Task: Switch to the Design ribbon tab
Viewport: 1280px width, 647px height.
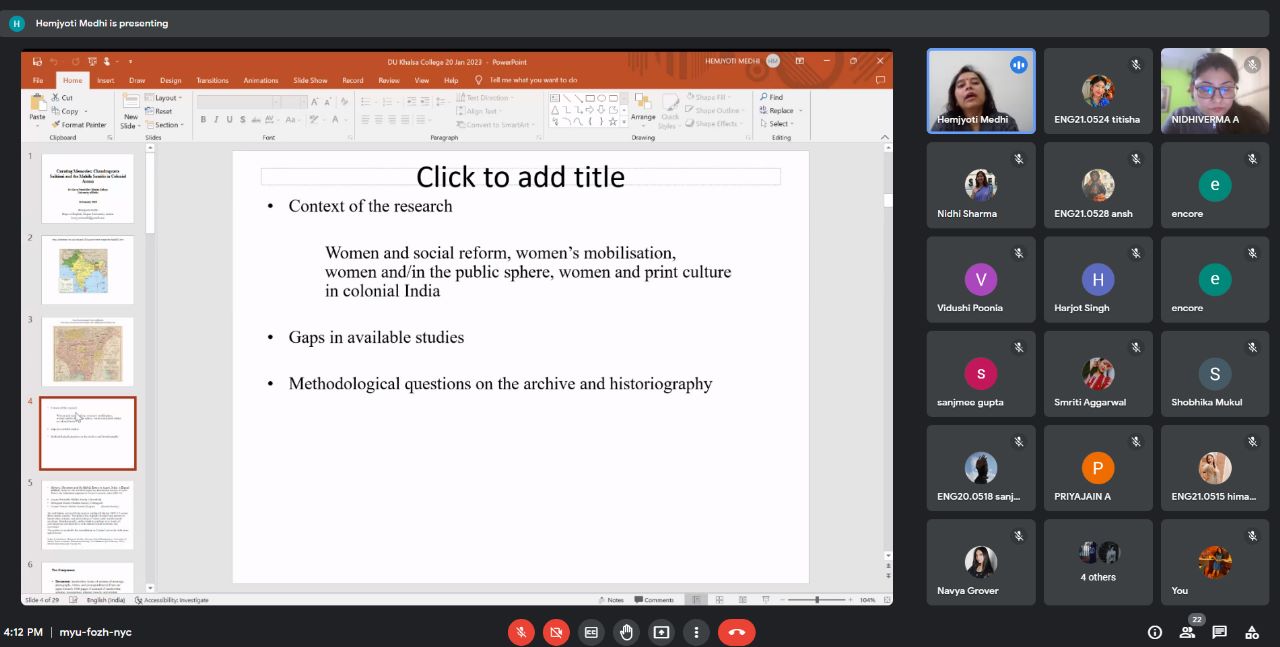Action: (x=171, y=80)
